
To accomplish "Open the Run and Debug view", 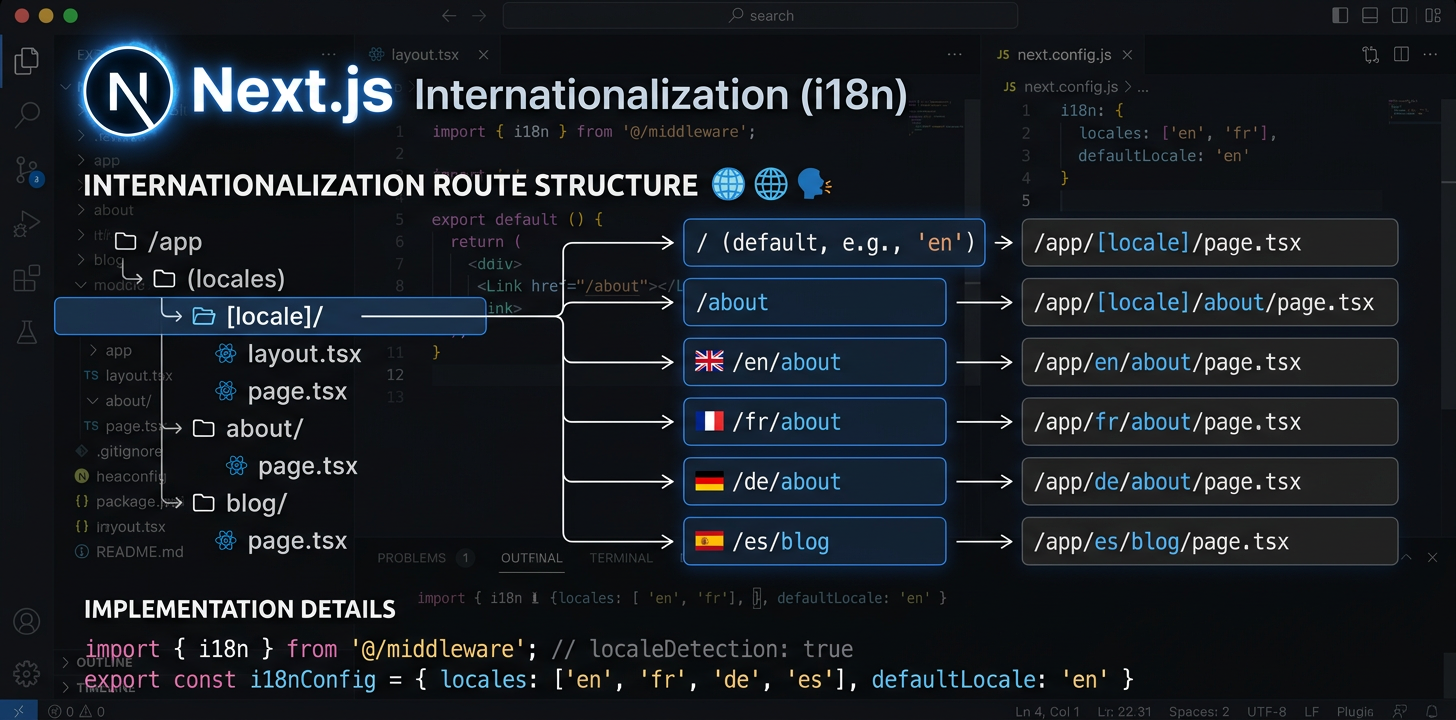I will coord(27,224).
